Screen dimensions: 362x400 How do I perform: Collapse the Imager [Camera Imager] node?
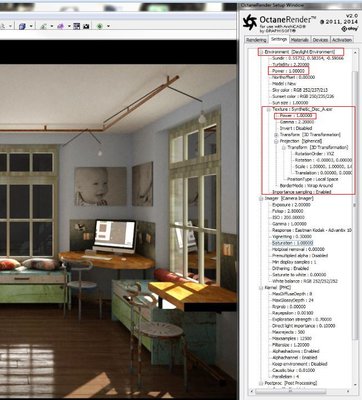click(x=262, y=198)
